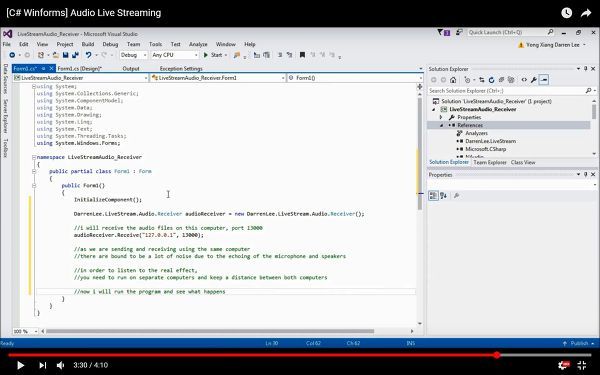Image resolution: width=600 pixels, height=375 pixels.
Task: Click the Open File folder icon
Action: click(x=56, y=55)
